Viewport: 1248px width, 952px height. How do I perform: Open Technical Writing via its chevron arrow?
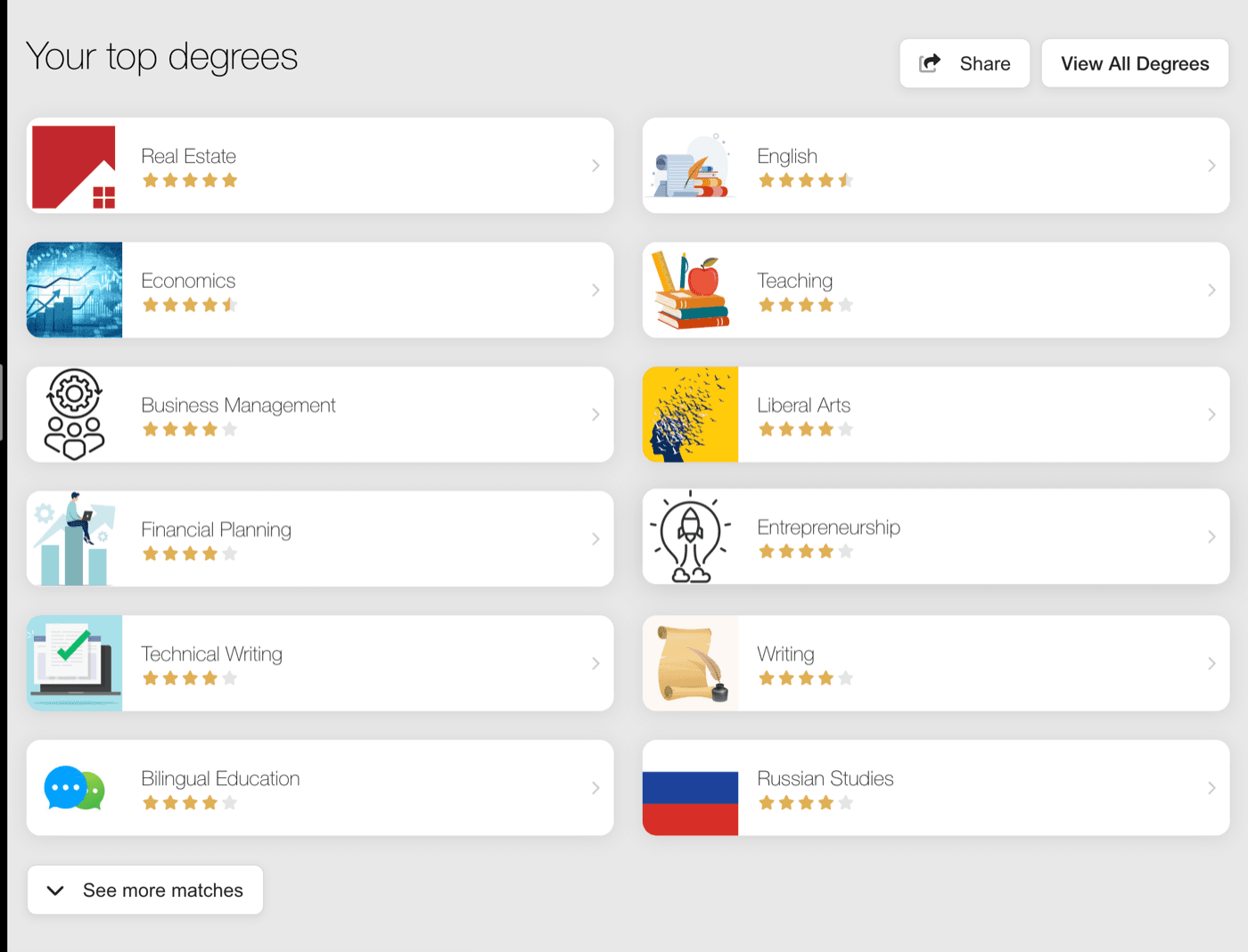click(595, 663)
